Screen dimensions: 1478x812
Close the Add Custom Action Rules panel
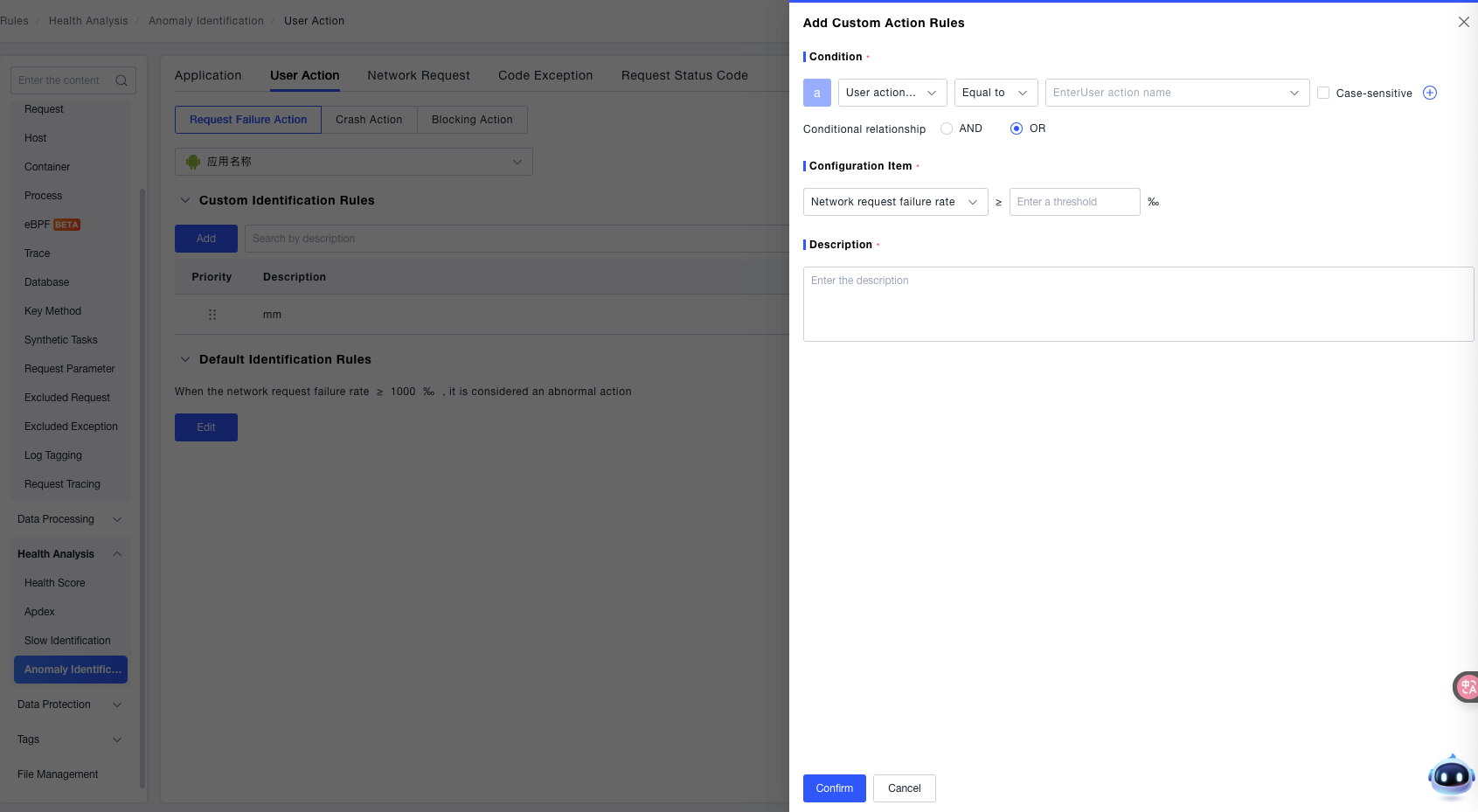pyautogui.click(x=1463, y=22)
